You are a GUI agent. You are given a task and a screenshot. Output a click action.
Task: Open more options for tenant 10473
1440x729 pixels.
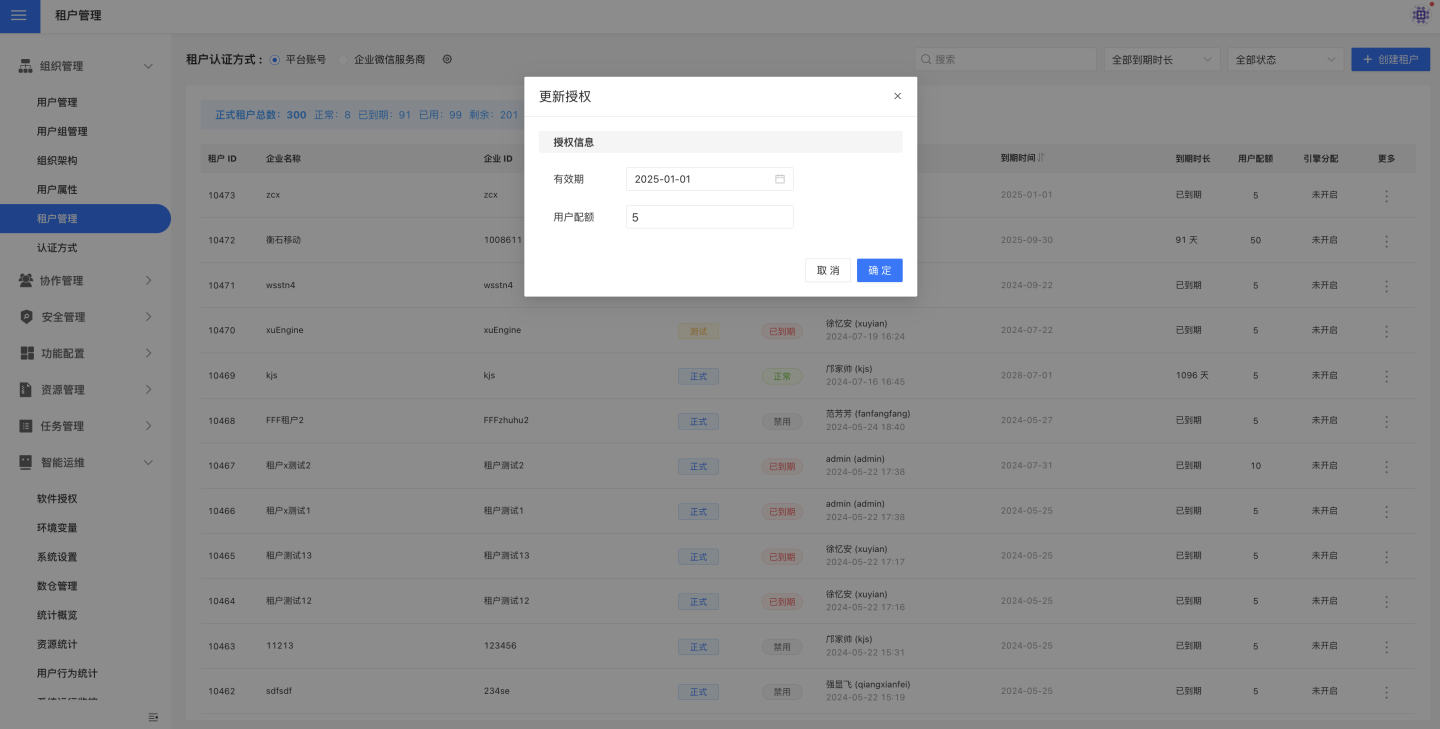tap(1386, 196)
